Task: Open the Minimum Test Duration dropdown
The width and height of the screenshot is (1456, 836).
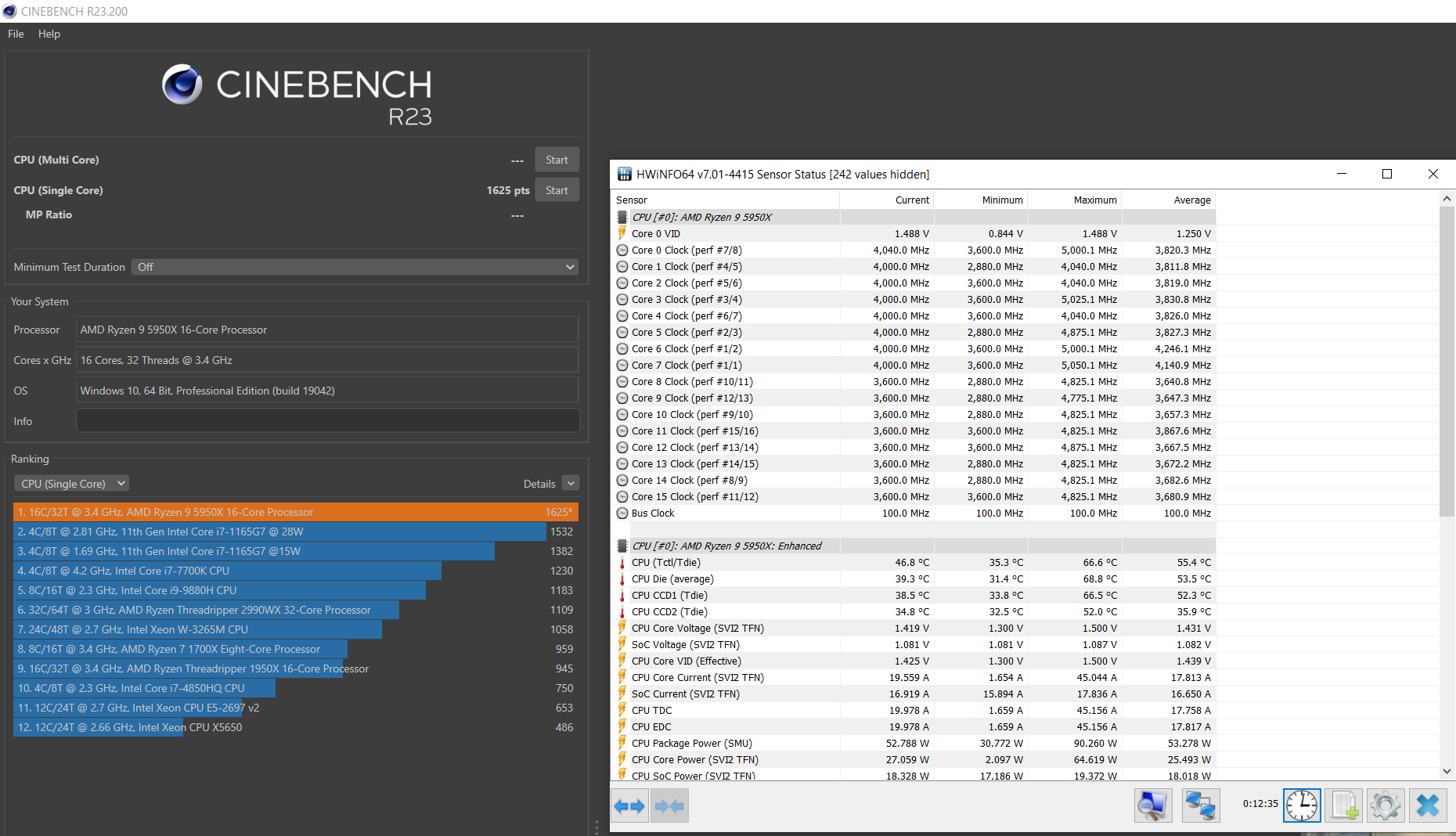Action: pos(355,267)
